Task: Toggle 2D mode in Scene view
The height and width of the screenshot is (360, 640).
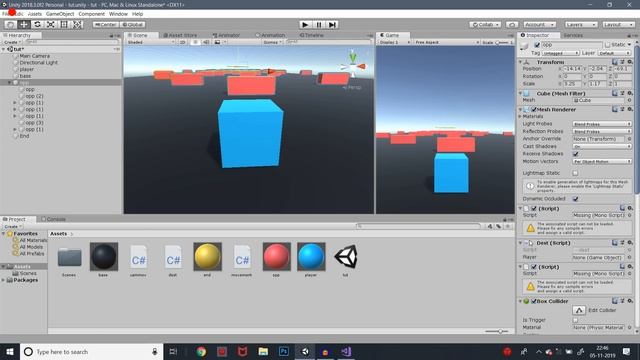Action: pyautogui.click(x=182, y=42)
